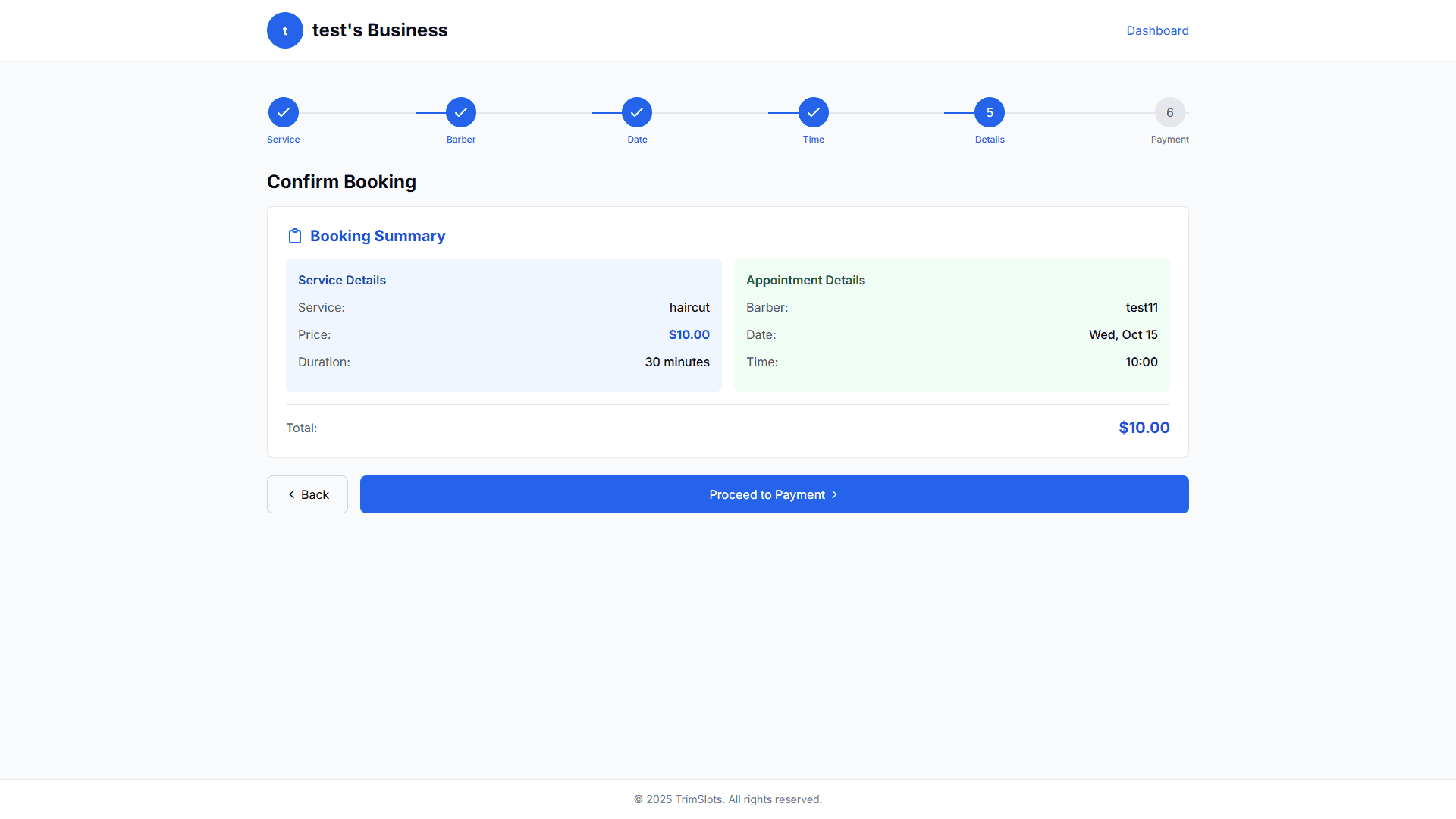Click the Date step checkmark circle
The height and width of the screenshot is (819, 1456).
[x=637, y=112]
